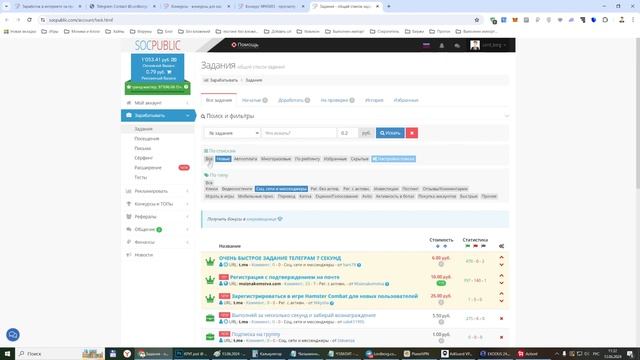This screenshot has height=360, width=640.
Task: Hide the 5.50 руб. task with the red X
Action: click(x=501, y=318)
